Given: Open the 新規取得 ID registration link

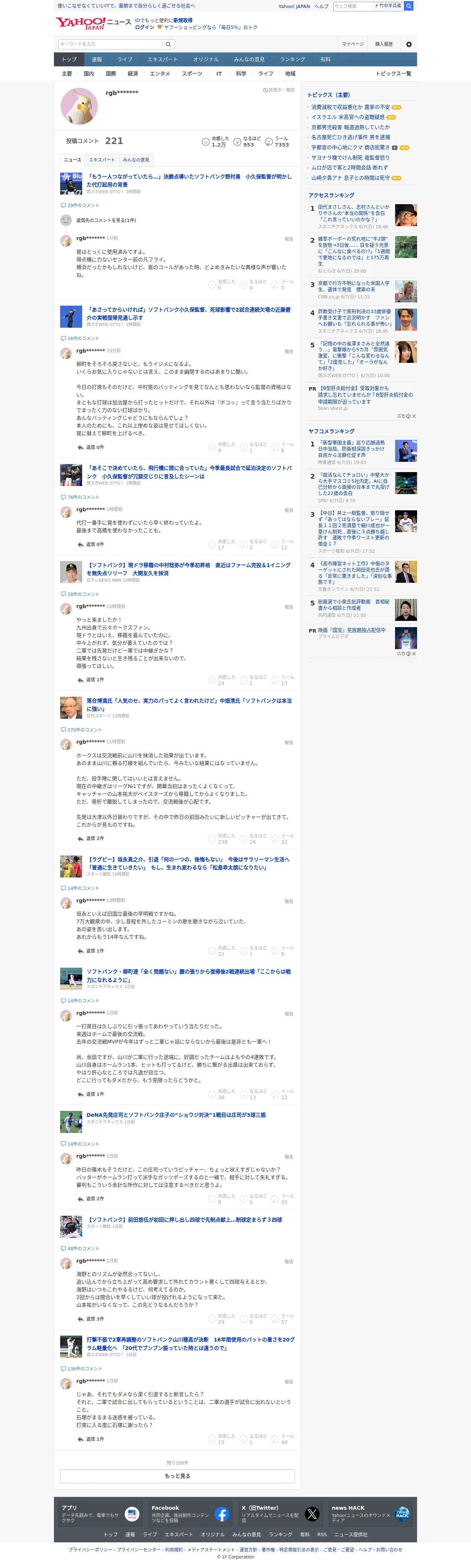Looking at the screenshot, I should [183, 20].
